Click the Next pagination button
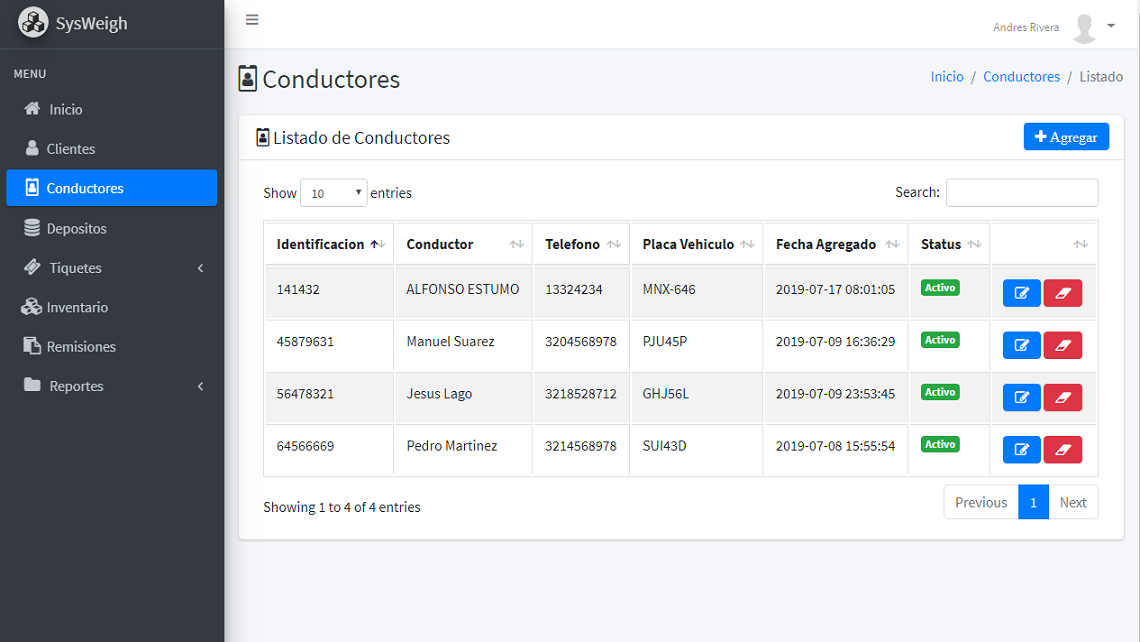Viewport: 1140px width, 642px height. (1072, 502)
